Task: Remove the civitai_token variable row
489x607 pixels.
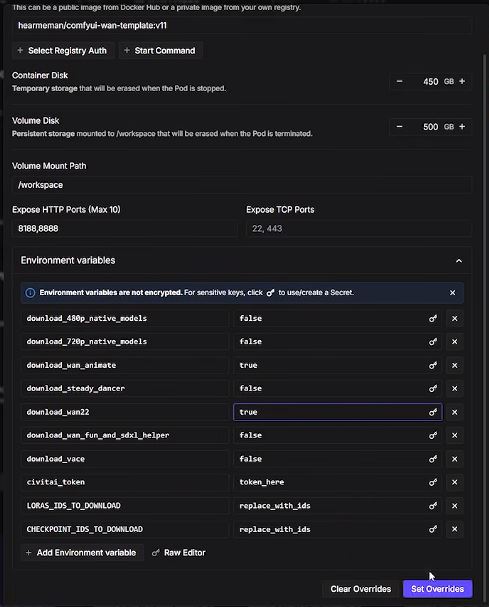Action: coord(455,482)
